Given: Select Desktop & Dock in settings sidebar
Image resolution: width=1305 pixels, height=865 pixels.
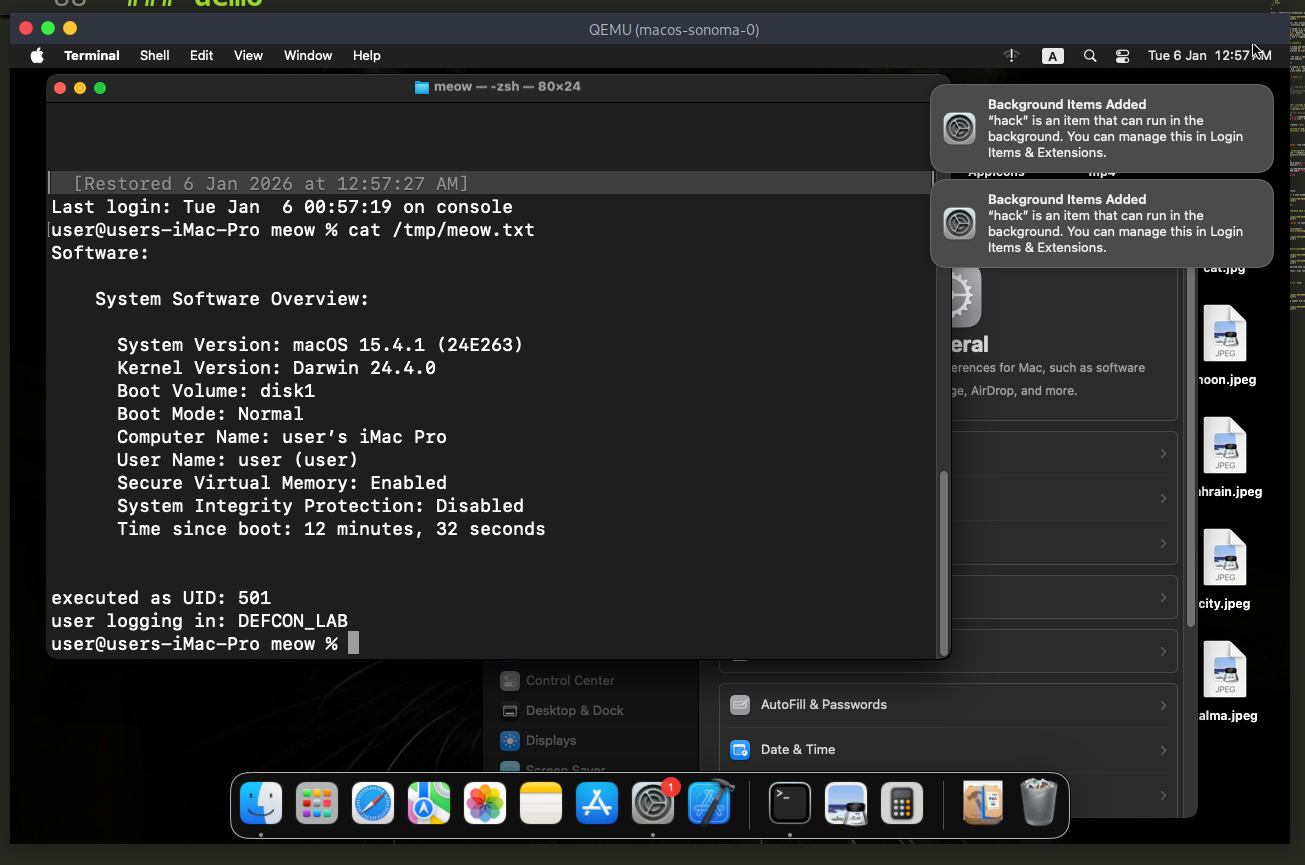Looking at the screenshot, I should click(x=574, y=711).
